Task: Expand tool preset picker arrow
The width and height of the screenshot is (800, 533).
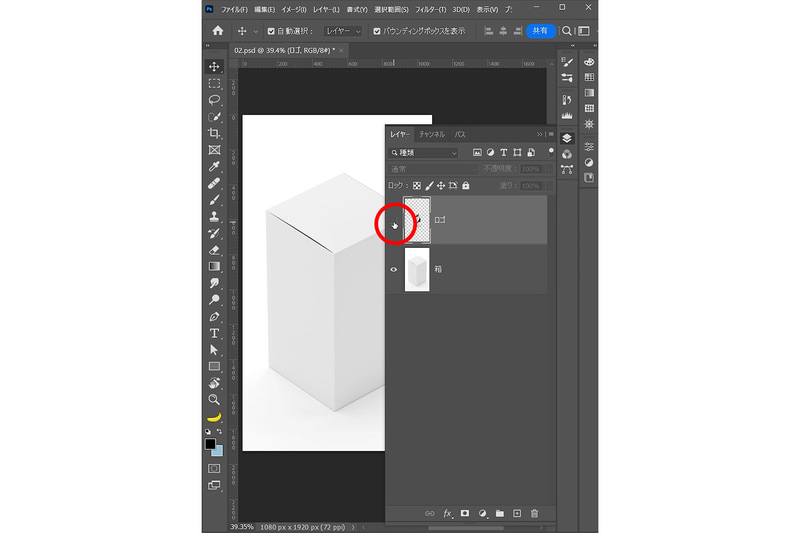Action: pyautogui.click(x=256, y=31)
